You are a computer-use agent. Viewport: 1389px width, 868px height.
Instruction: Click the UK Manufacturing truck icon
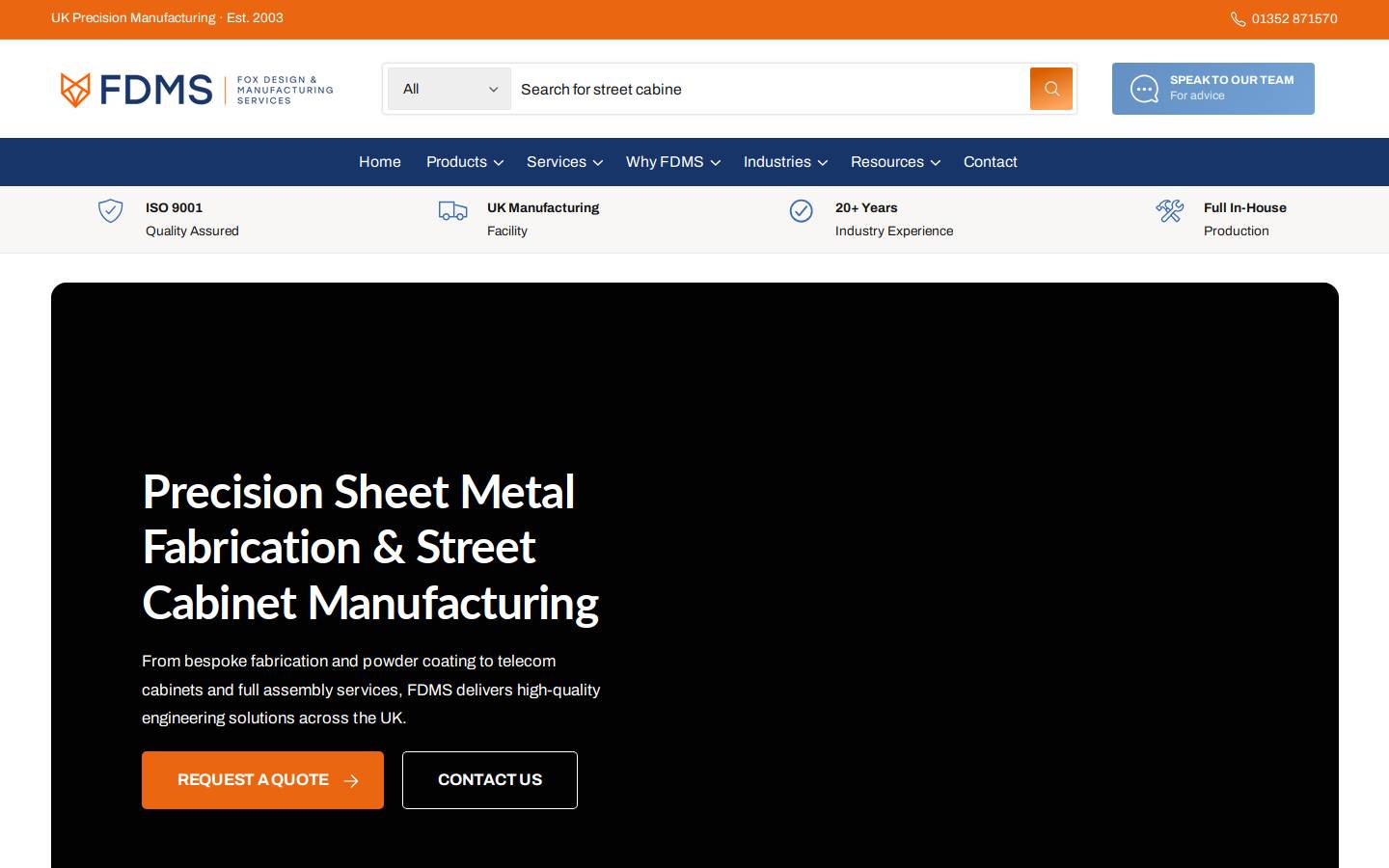(x=452, y=210)
